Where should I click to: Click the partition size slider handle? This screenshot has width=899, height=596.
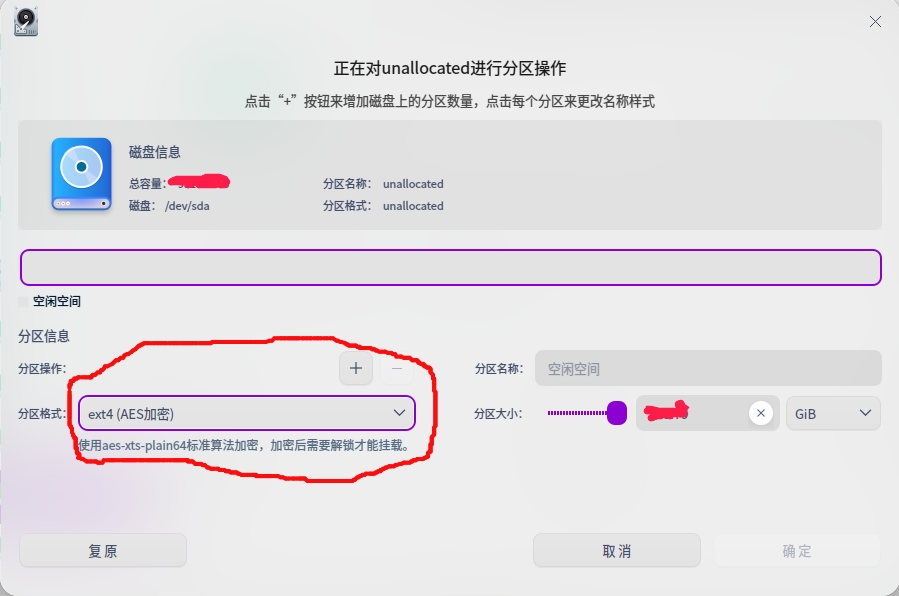(617, 413)
